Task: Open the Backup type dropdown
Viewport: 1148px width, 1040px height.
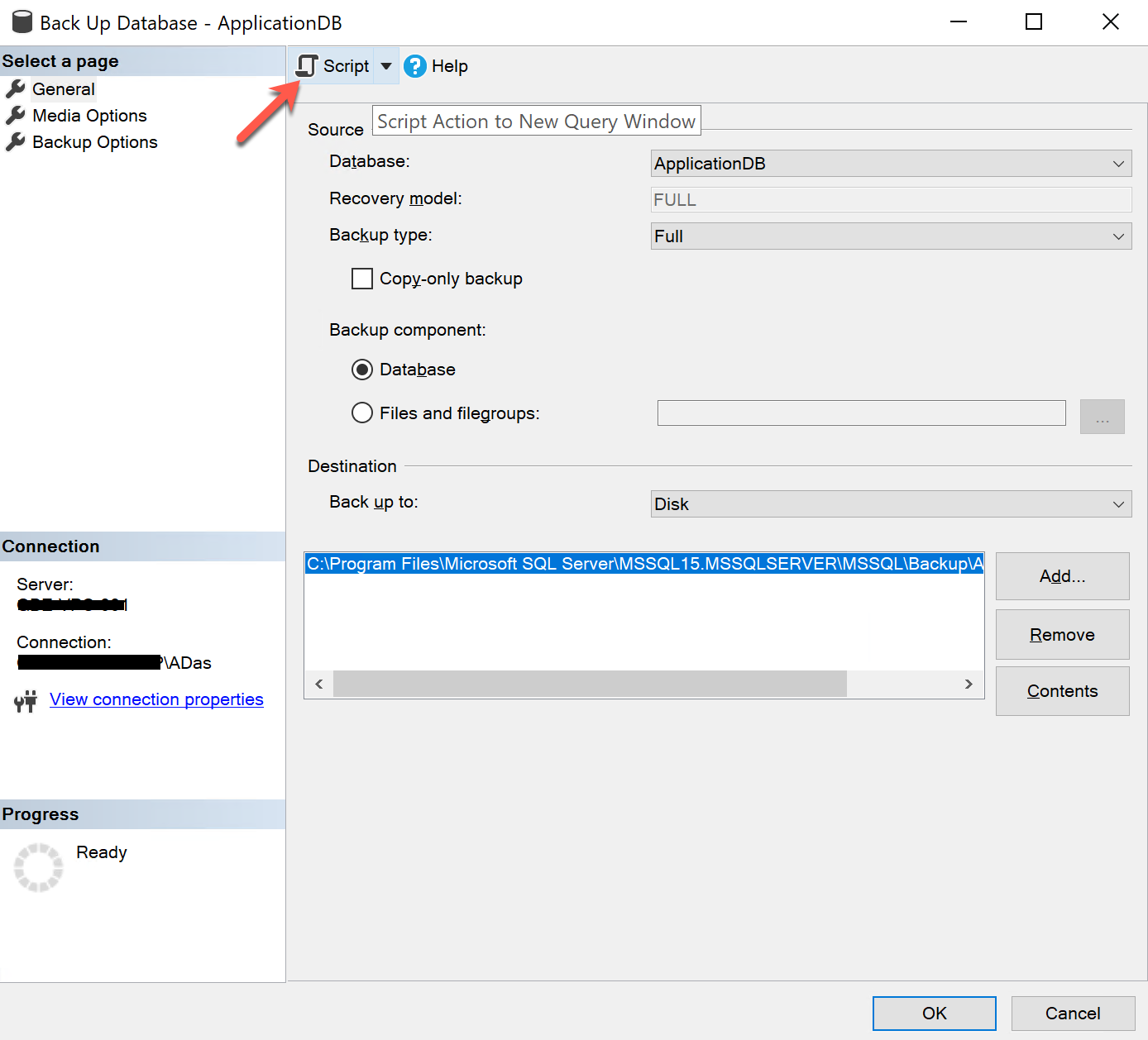Action: (1120, 236)
